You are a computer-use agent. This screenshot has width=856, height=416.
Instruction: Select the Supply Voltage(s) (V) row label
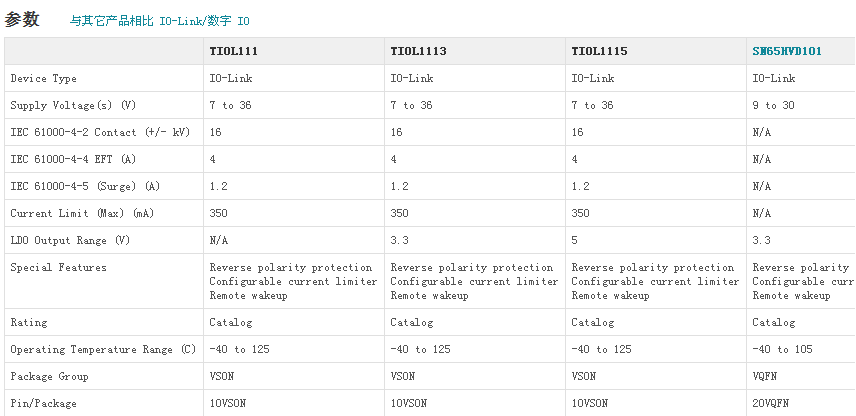pyautogui.click(x=70, y=105)
